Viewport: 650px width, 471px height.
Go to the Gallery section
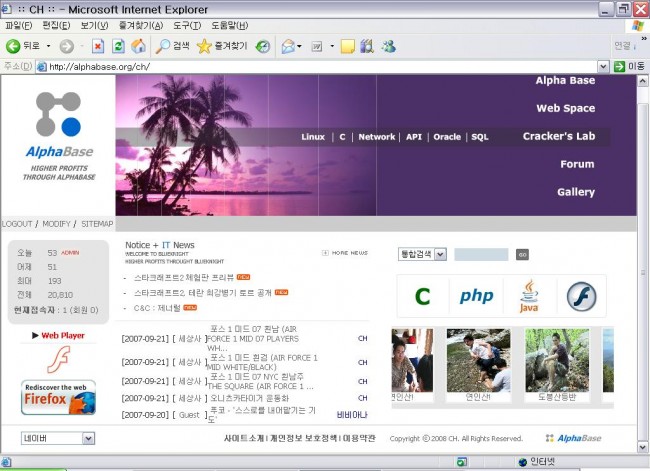pyautogui.click(x=576, y=192)
